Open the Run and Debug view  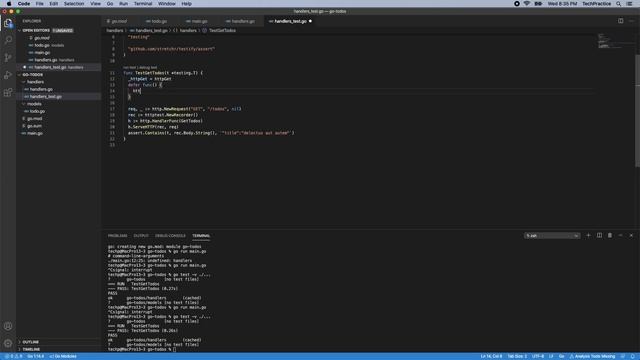click(8, 75)
